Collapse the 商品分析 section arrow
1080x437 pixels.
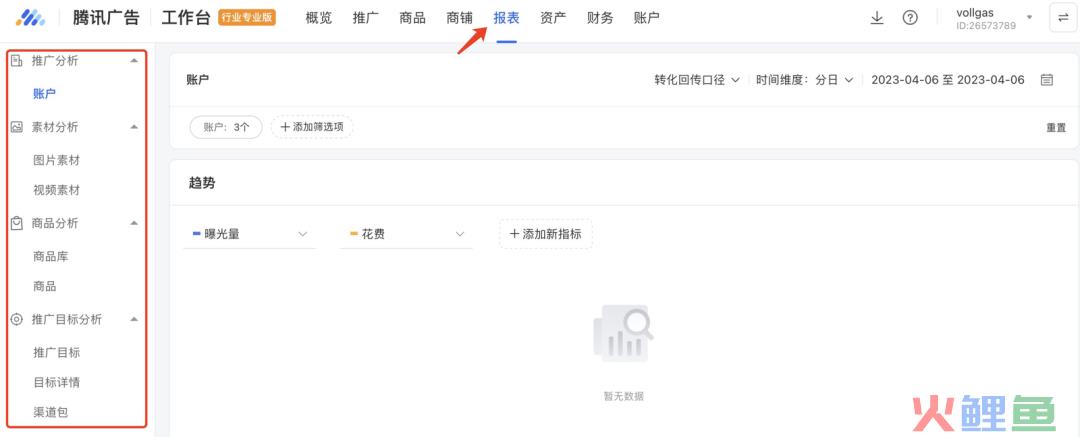tap(134, 223)
